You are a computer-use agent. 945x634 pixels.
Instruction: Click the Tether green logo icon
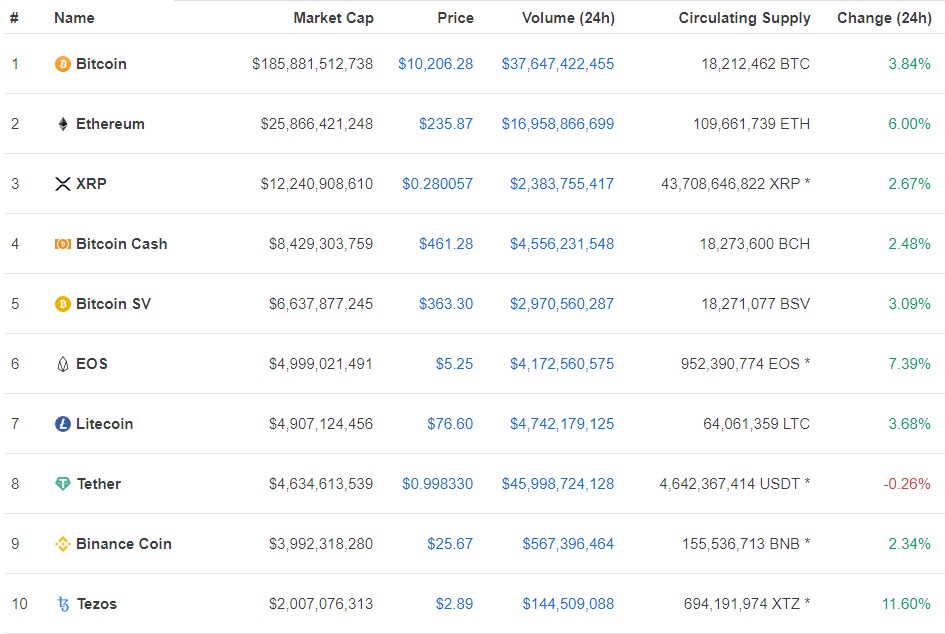point(63,484)
